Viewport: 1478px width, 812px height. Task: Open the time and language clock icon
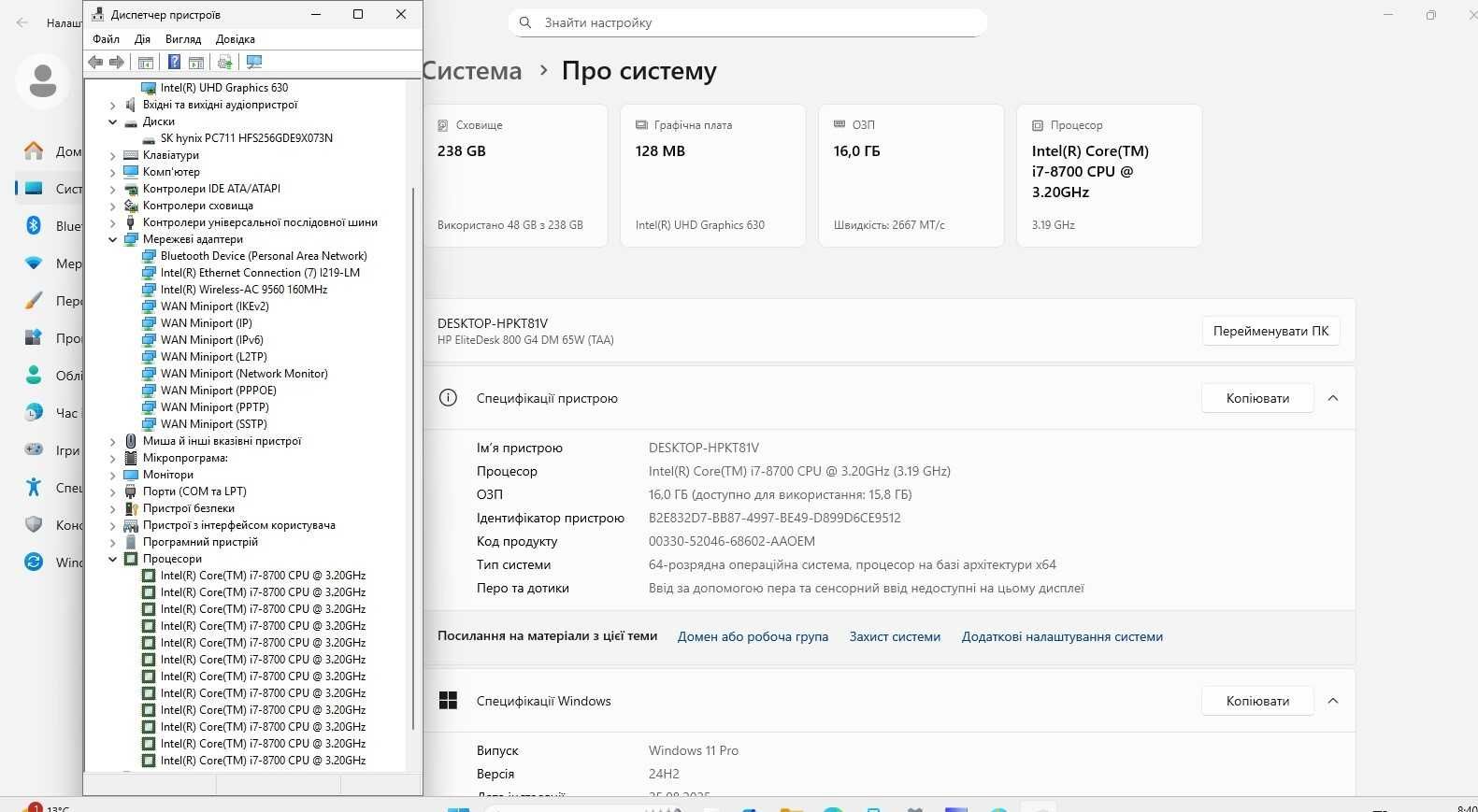pyautogui.click(x=34, y=412)
